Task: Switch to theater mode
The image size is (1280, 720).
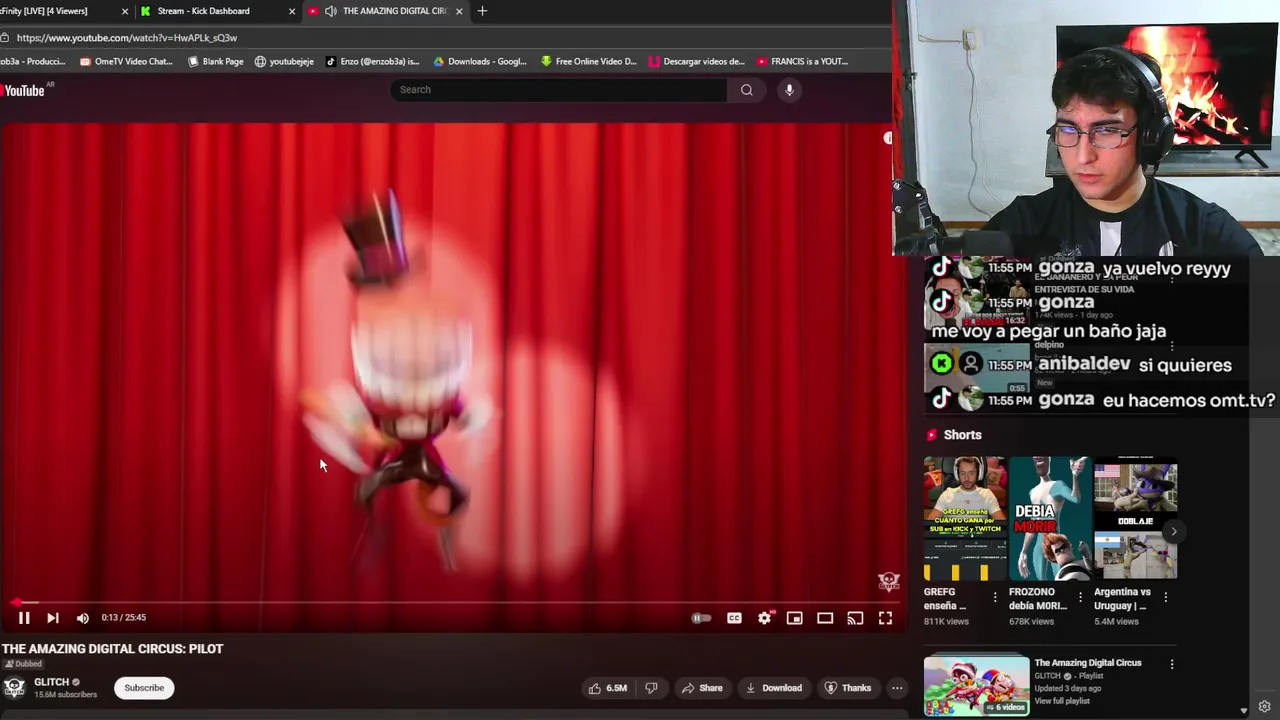Action: (x=825, y=618)
